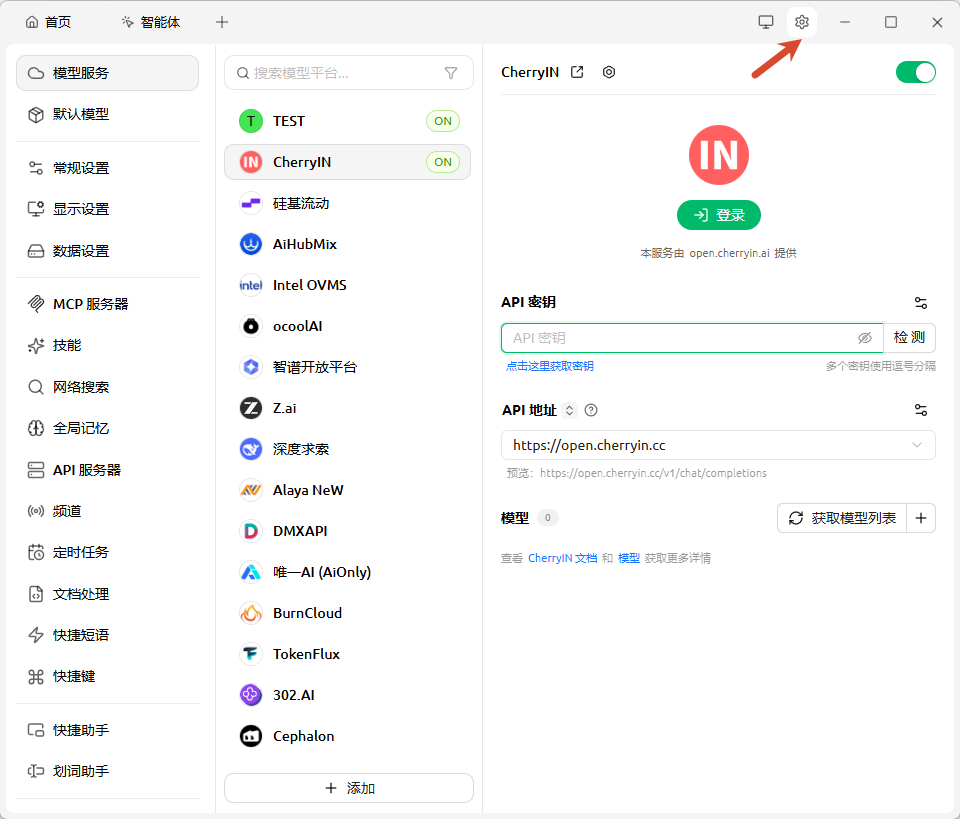
Task: Focus the API 密钥 input field
Action: [680, 338]
